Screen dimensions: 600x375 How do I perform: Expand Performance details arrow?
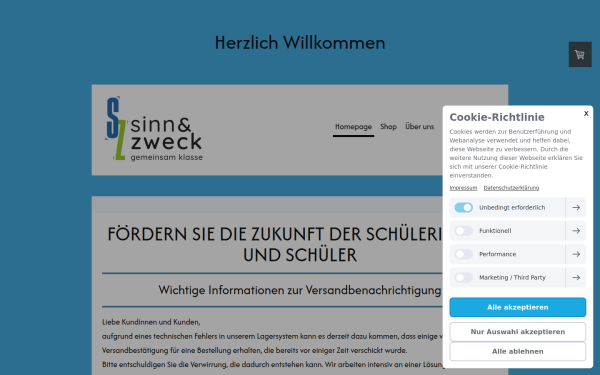pyautogui.click(x=576, y=254)
